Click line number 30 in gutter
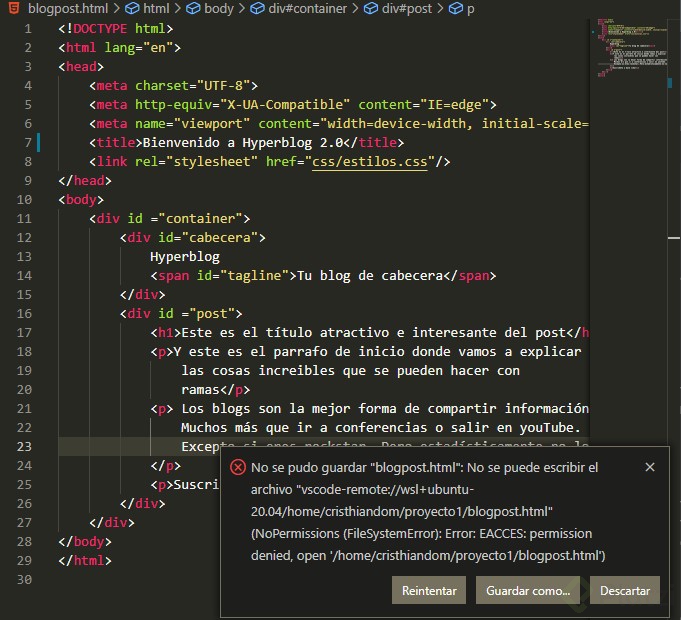The width and height of the screenshot is (681, 620). tap(24, 579)
